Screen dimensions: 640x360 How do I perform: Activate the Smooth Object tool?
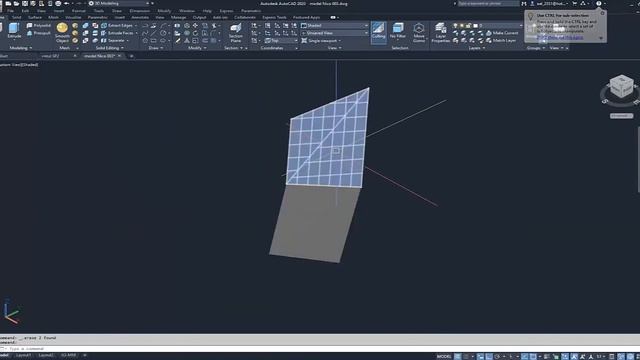(62, 33)
